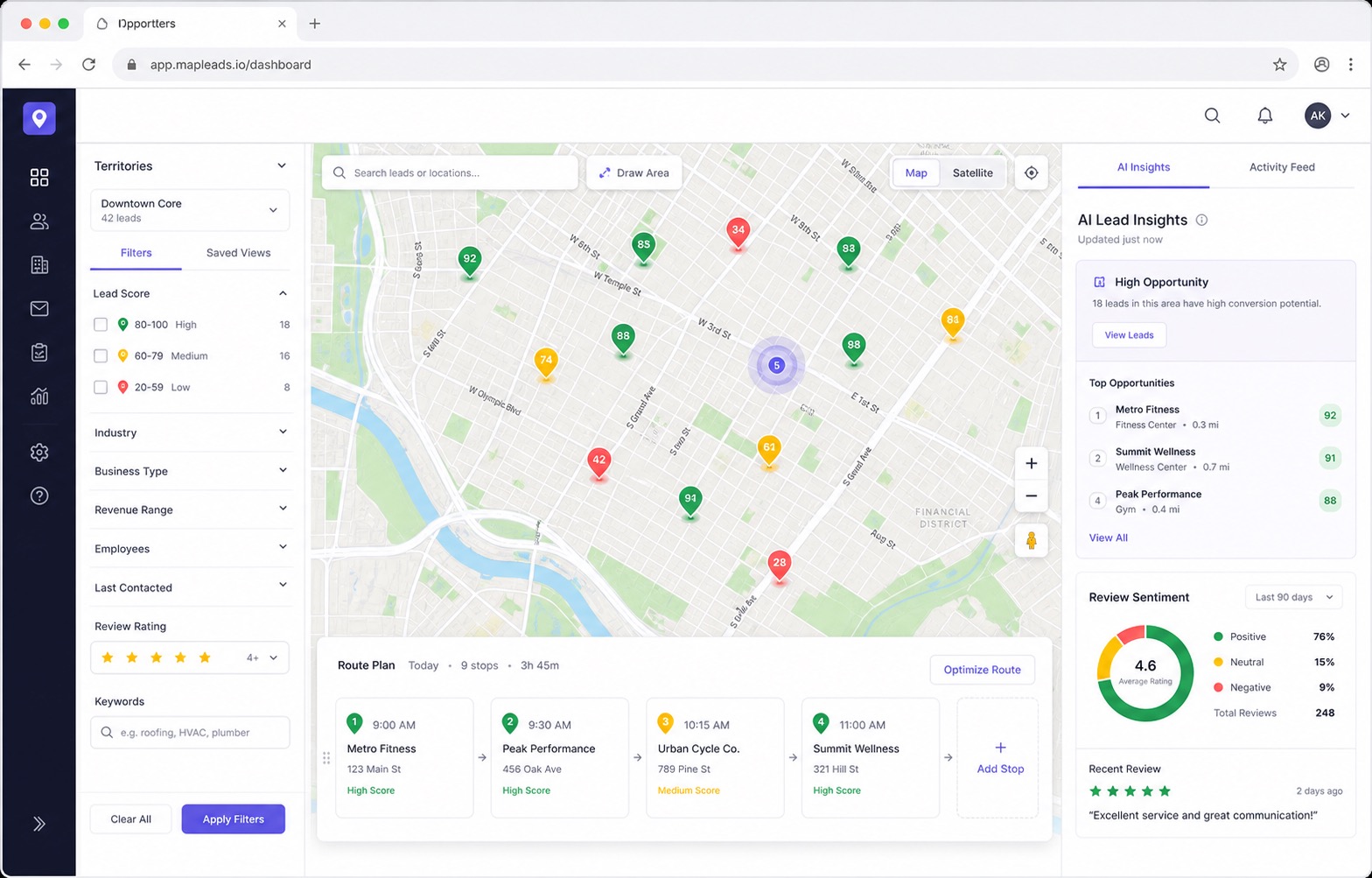Zoom in the map with plus button
The image size is (1372, 878).
[x=1031, y=463]
